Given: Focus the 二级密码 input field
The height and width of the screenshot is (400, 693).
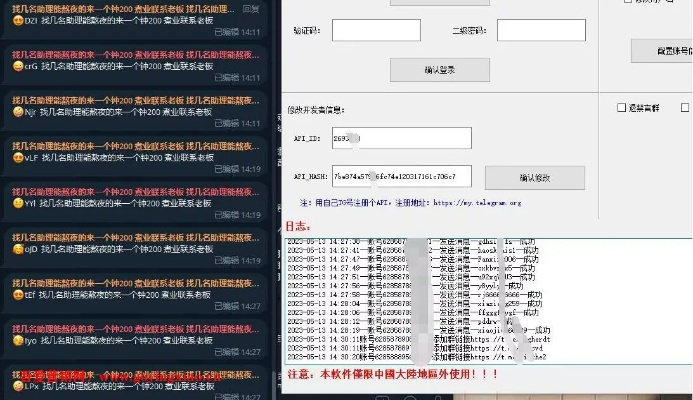Looking at the screenshot, I should click(541, 30).
